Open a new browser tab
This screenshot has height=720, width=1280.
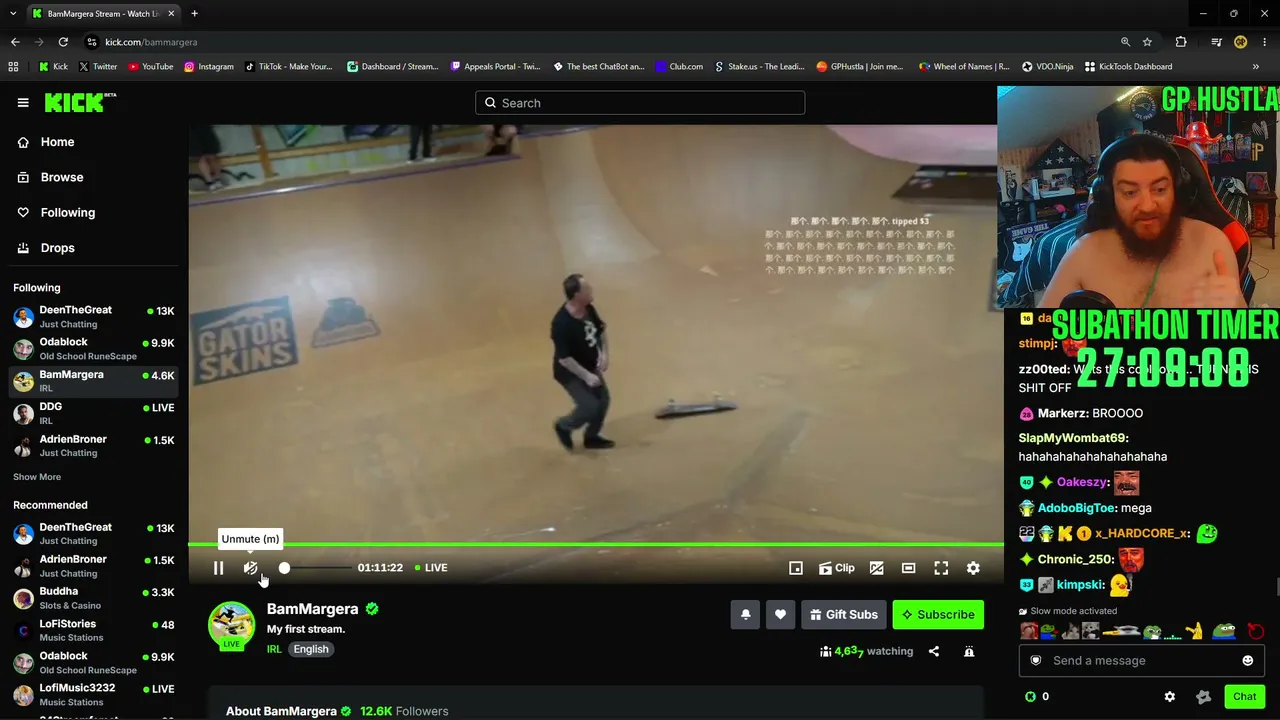194,14
